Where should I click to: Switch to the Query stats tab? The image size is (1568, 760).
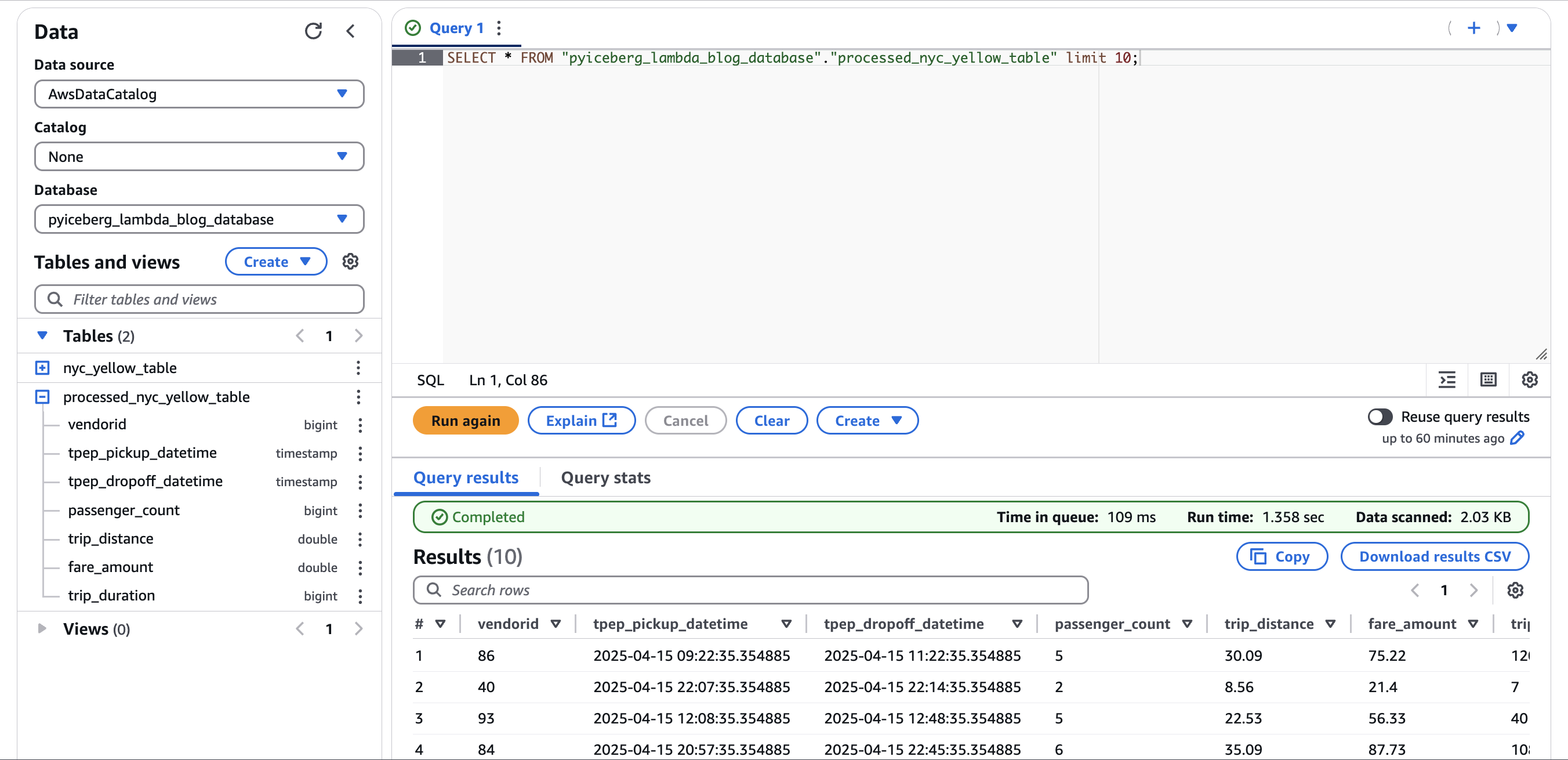point(605,477)
